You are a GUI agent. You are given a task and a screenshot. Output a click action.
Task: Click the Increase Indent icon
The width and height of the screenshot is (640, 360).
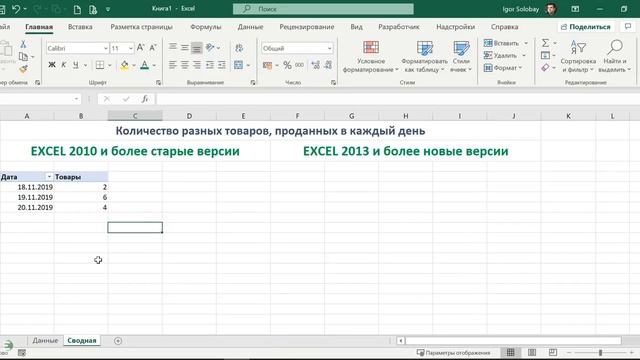pos(222,65)
